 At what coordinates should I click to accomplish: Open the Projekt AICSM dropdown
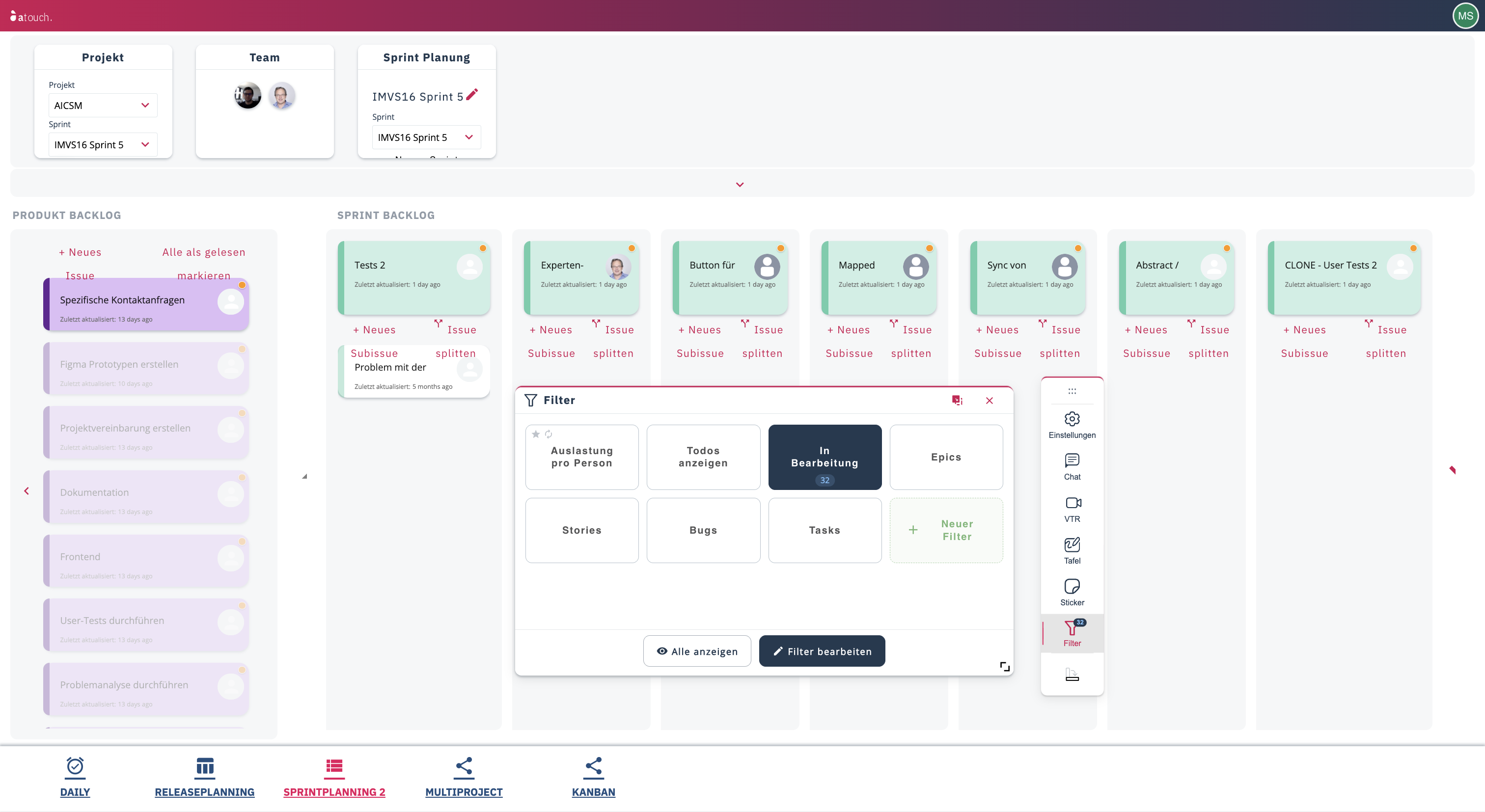(x=103, y=106)
